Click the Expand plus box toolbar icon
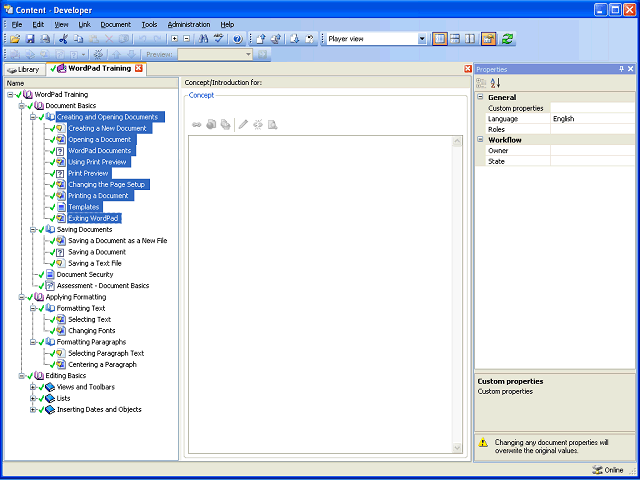The width and height of the screenshot is (640, 480). click(175, 39)
